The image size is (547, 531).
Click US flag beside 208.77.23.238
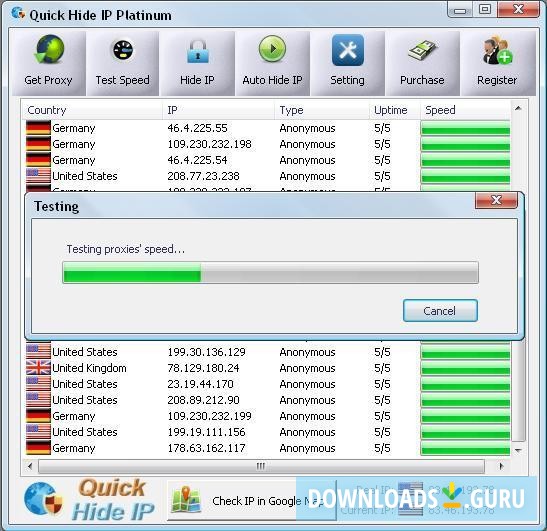[x=38, y=176]
